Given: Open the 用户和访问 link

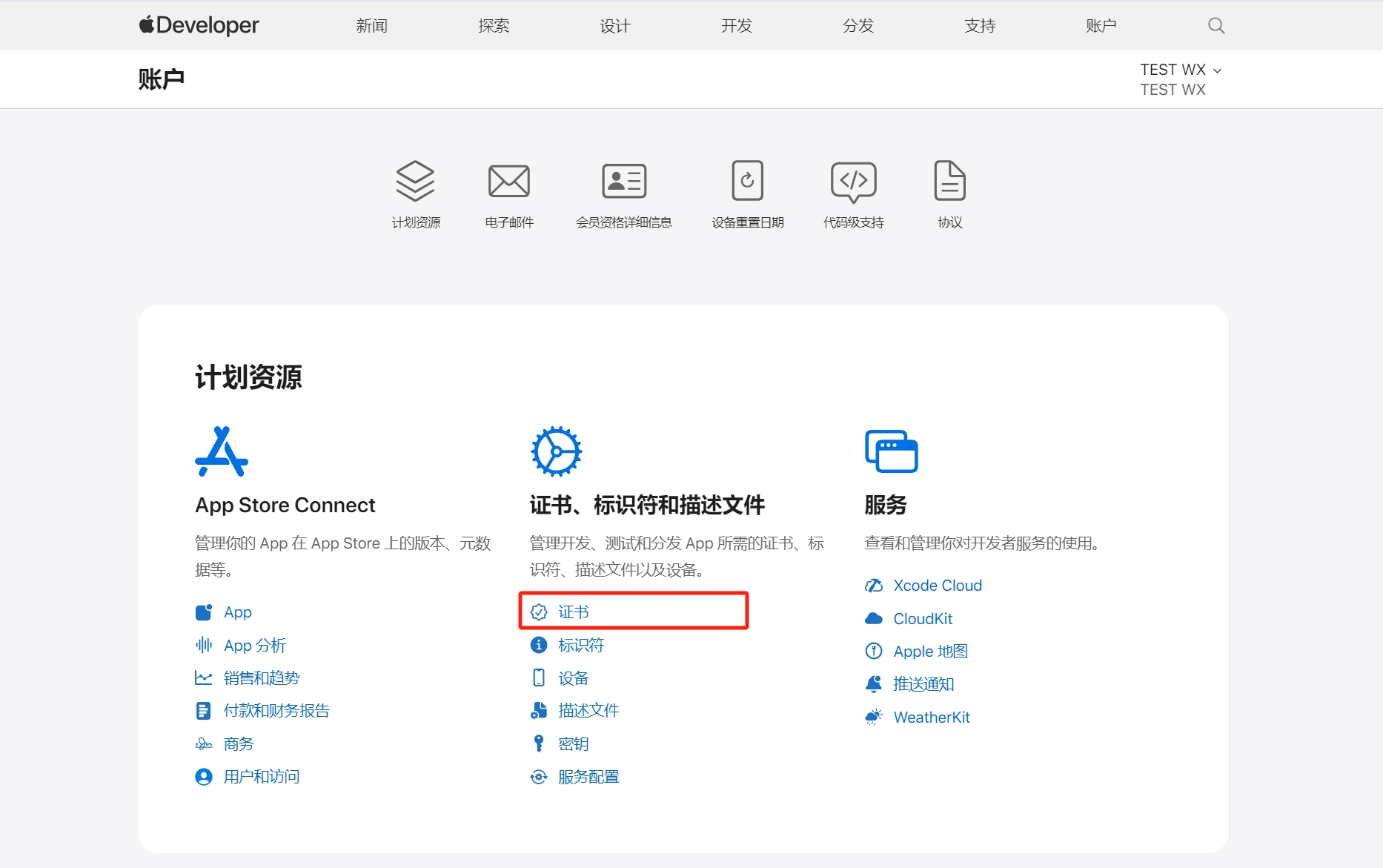Looking at the screenshot, I should (x=262, y=777).
